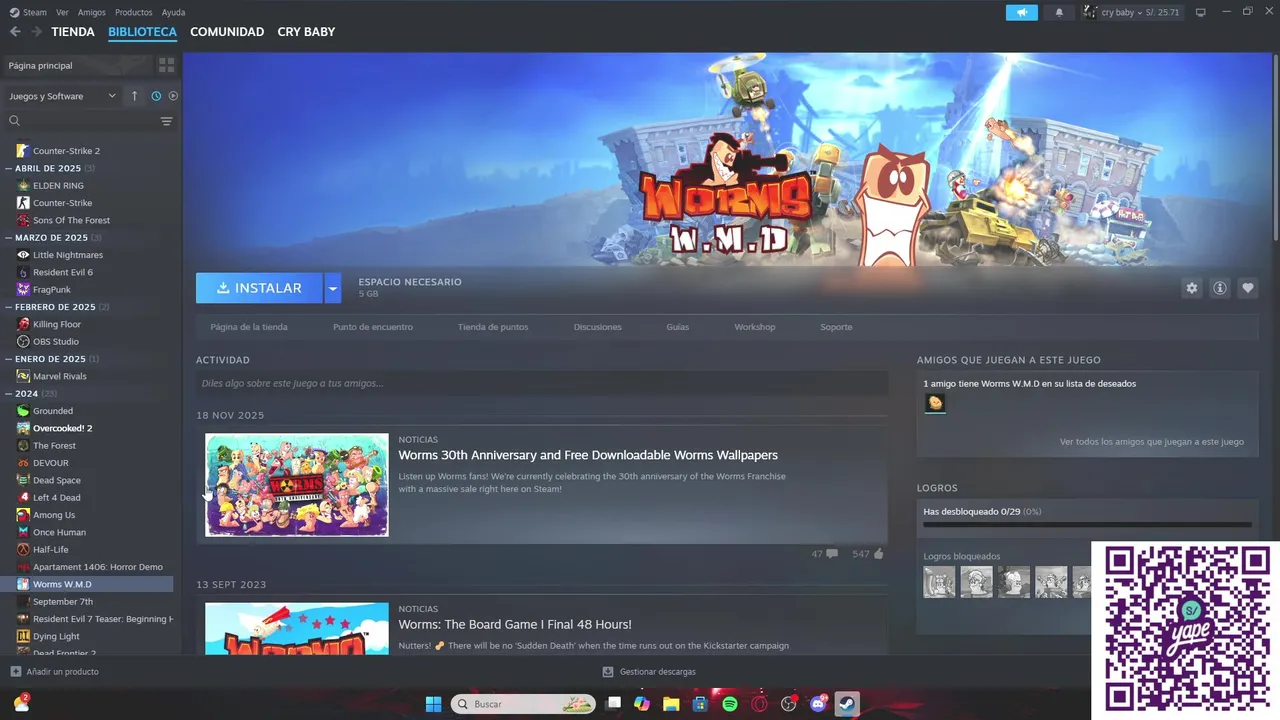Screen dimensions: 1280x720
Task: Open the Steam announcements megaphone button
Action: (x=1021, y=12)
